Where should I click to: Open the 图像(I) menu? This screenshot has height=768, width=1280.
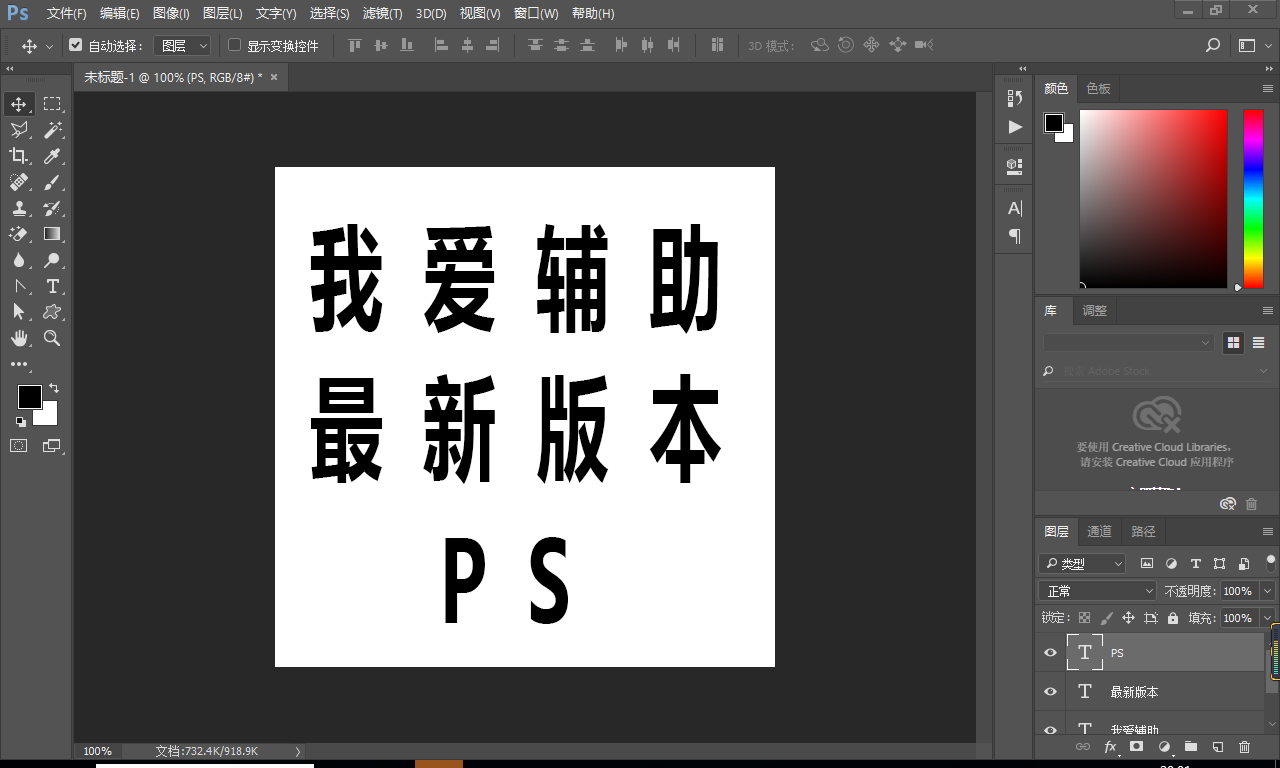(172, 14)
